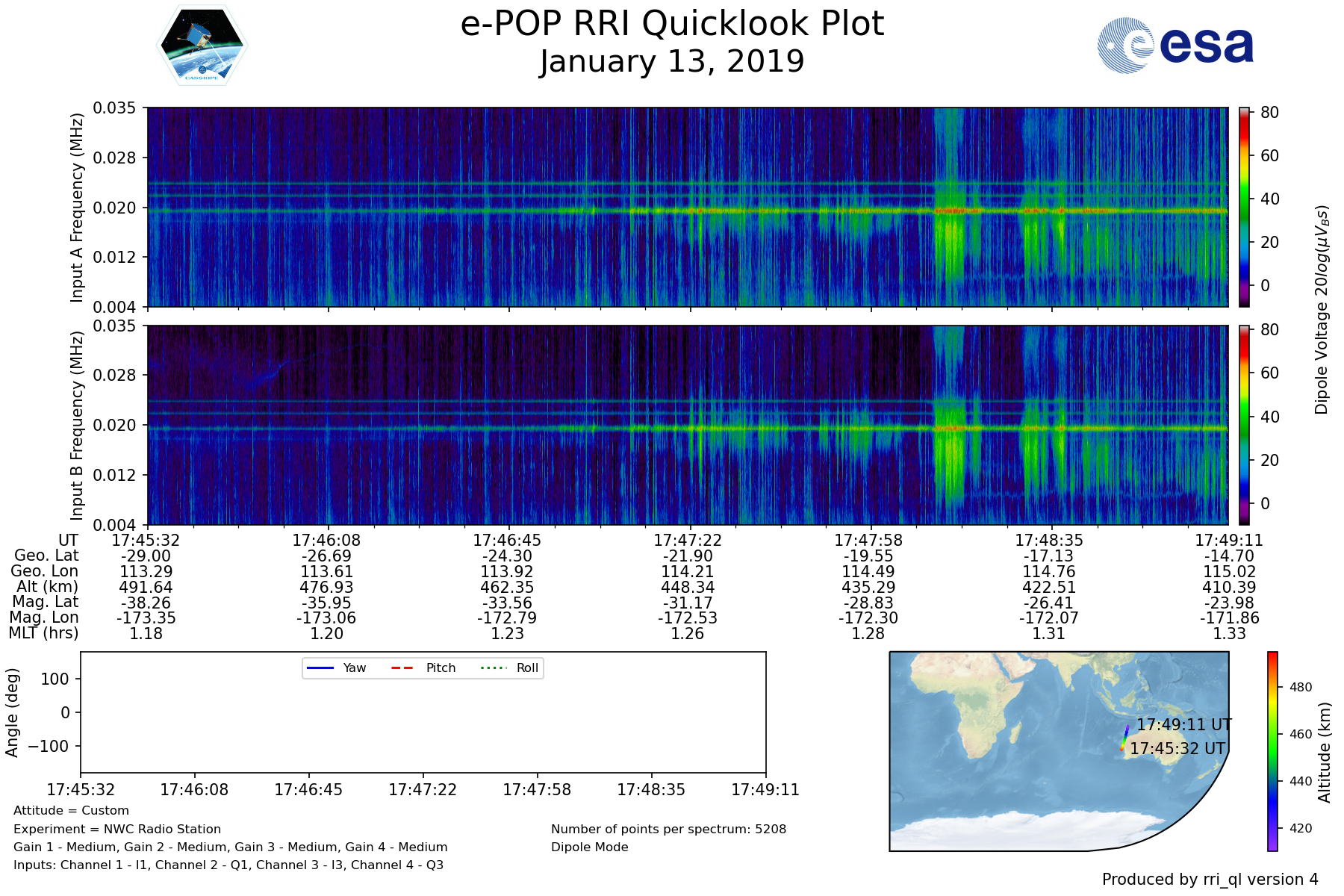Click the Input A spectrogram panel

click(687, 207)
